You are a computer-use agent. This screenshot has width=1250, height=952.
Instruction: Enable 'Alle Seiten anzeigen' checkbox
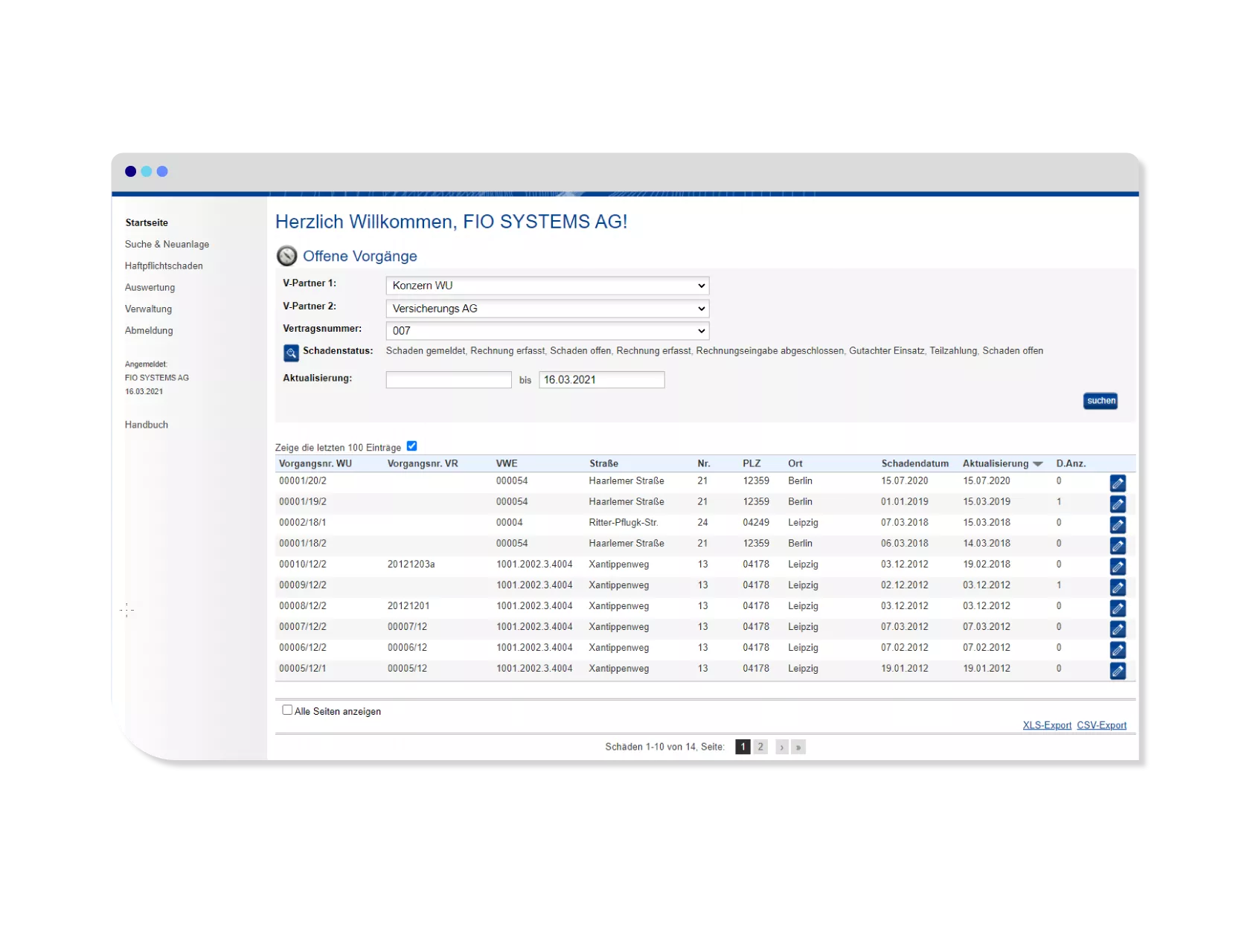tap(287, 710)
